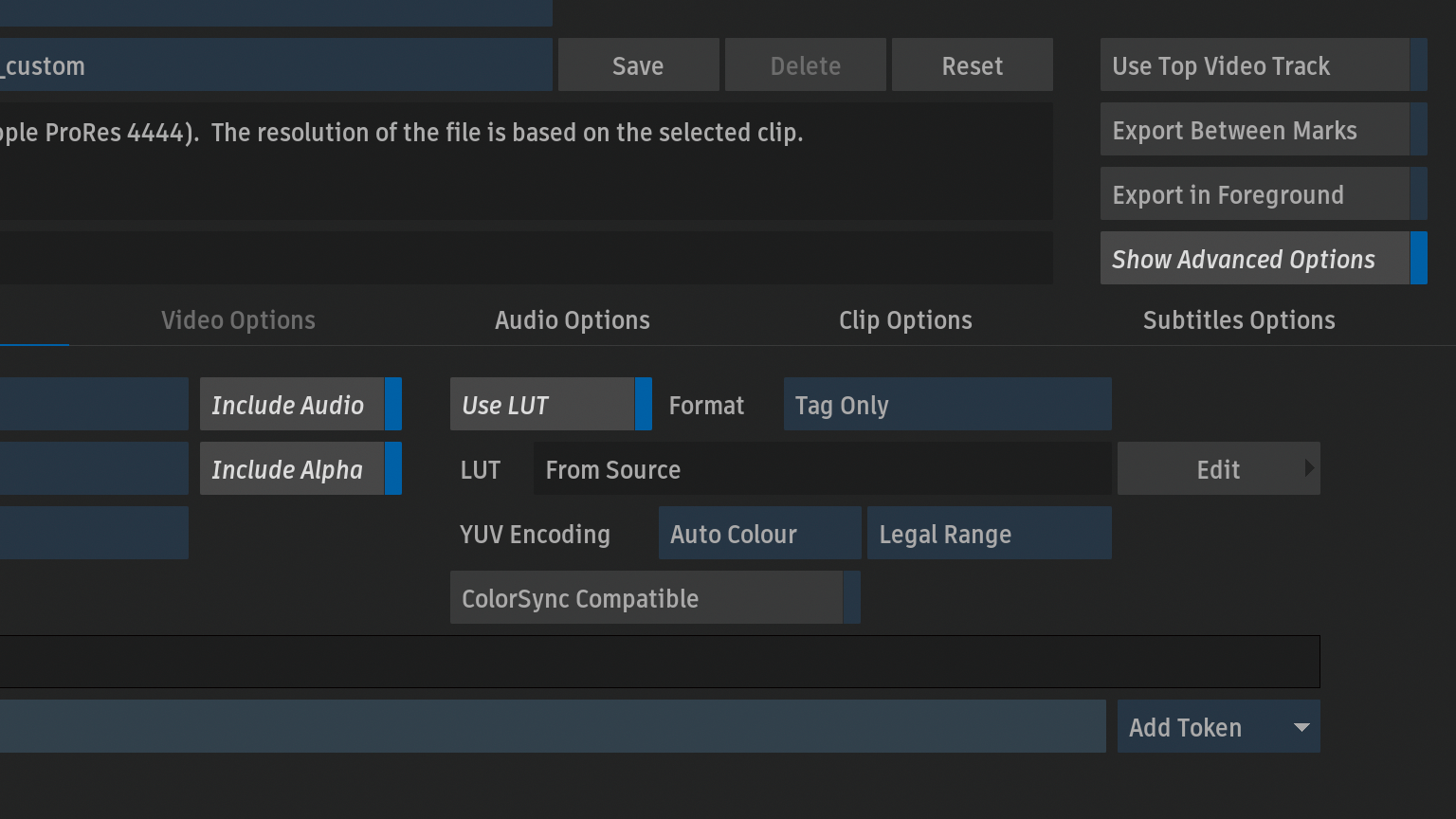Image resolution: width=1456 pixels, height=819 pixels.
Task: Enable ColorSync Compatible option
Action: click(654, 598)
